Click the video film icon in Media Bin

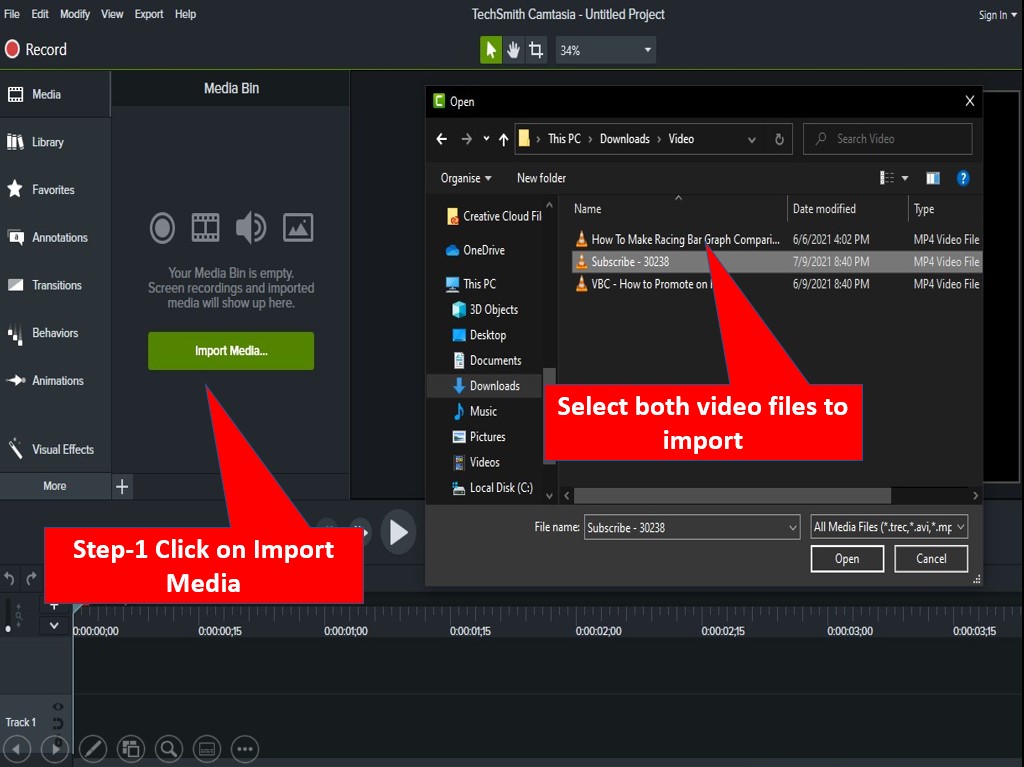pos(205,228)
